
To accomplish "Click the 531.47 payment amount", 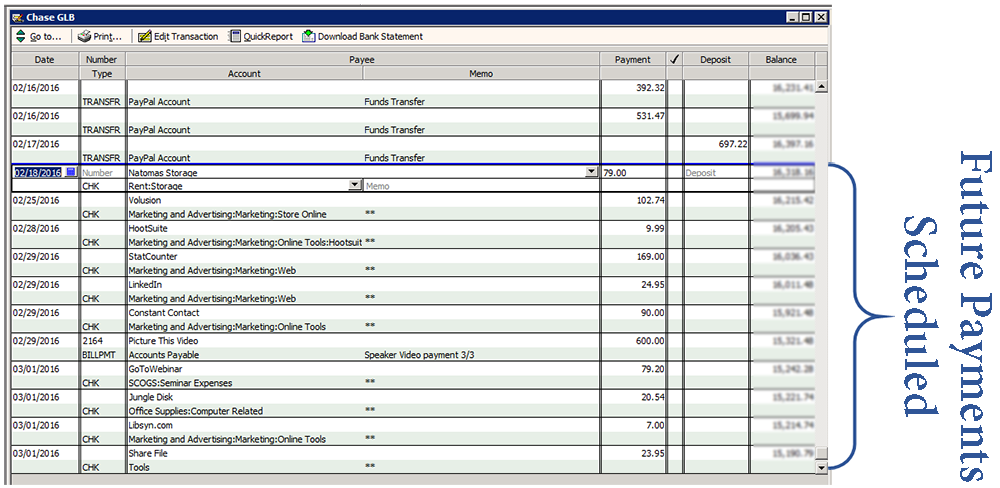I will coord(650,116).
